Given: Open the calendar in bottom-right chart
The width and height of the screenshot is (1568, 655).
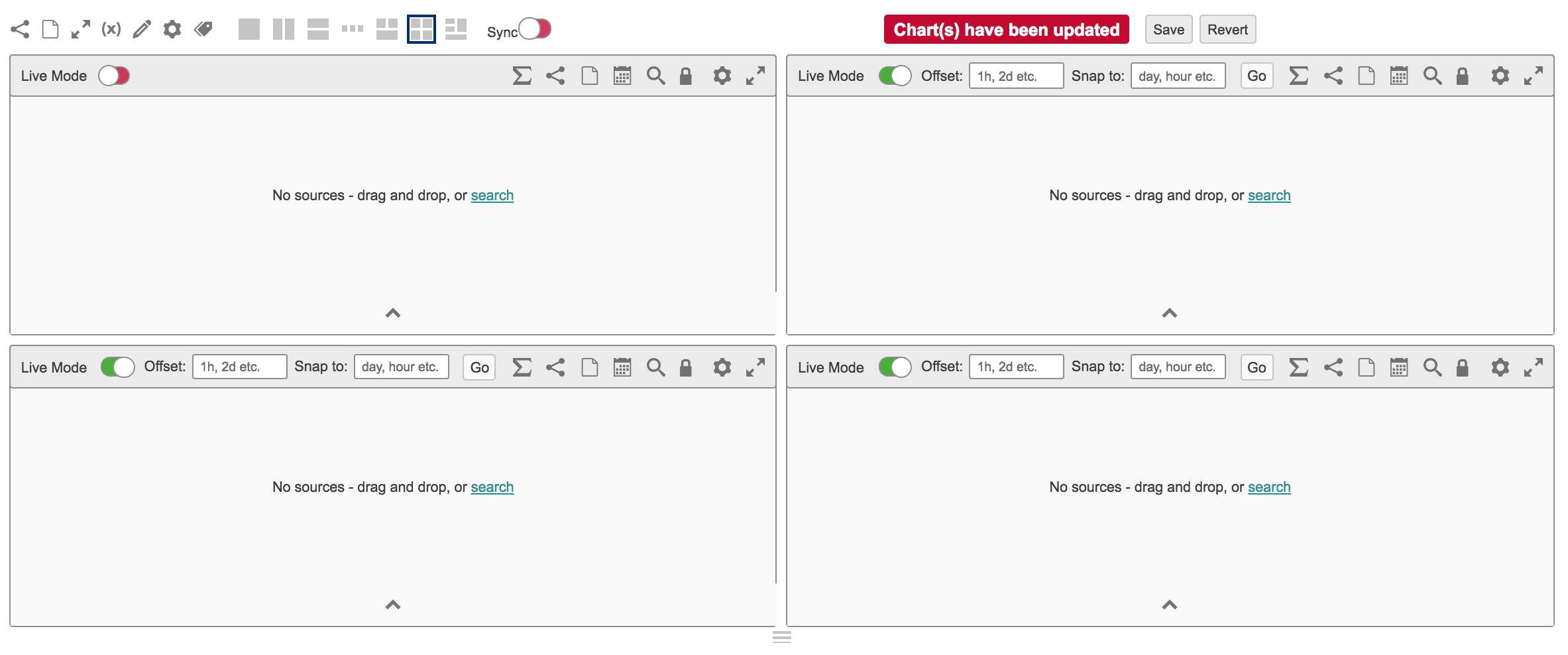Looking at the screenshot, I should (1399, 367).
